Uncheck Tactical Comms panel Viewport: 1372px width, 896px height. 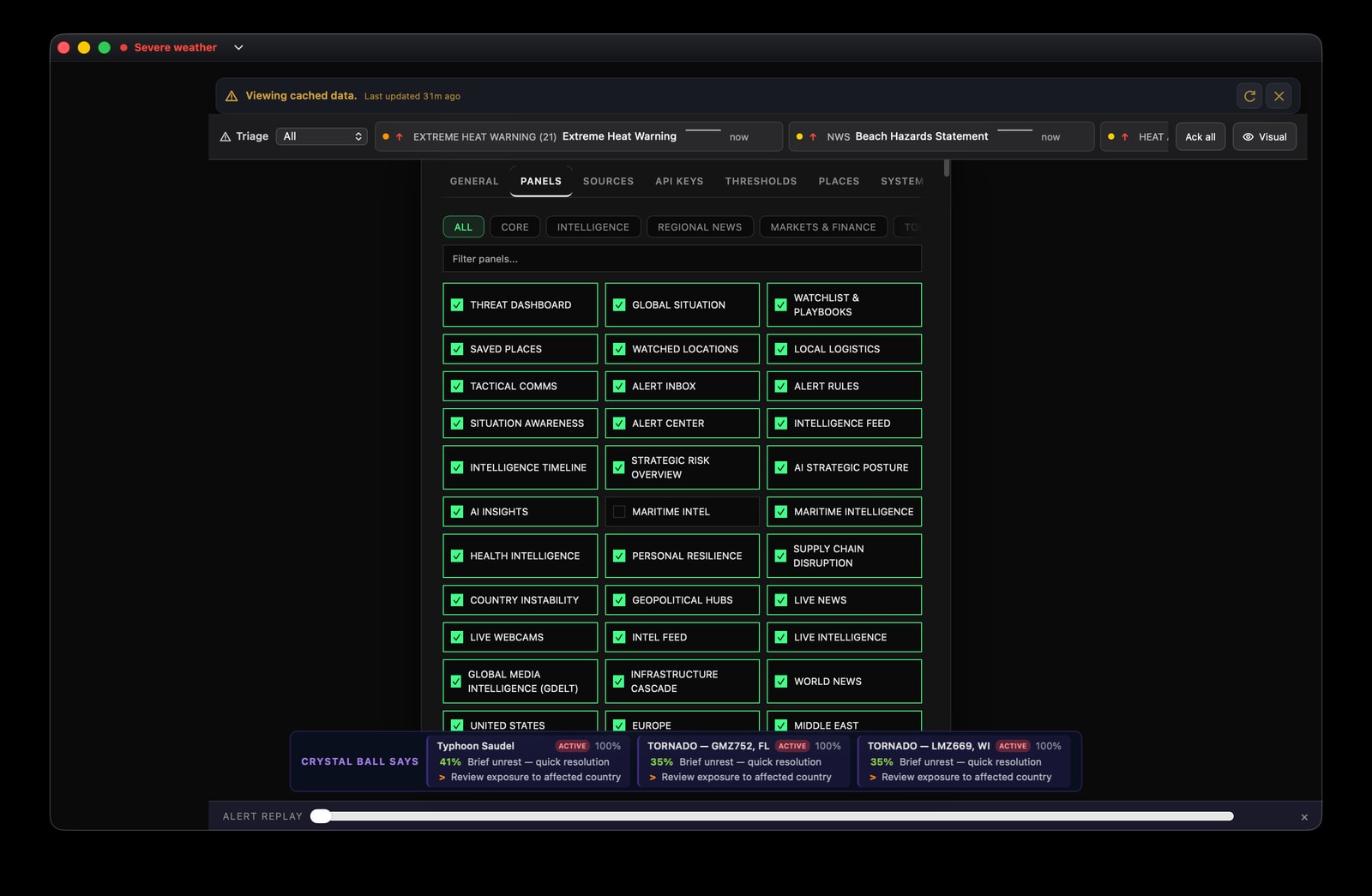click(x=457, y=387)
